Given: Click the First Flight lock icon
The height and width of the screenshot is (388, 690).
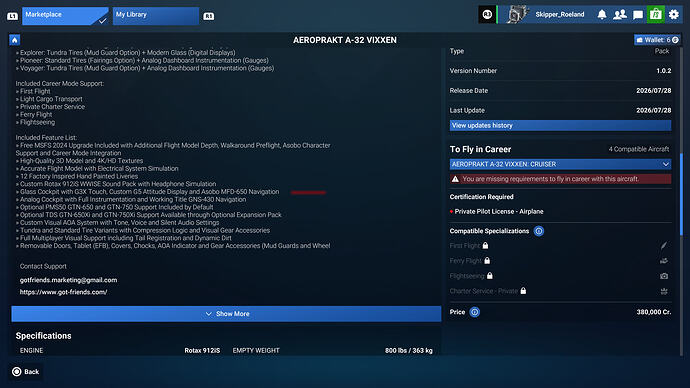Looking at the screenshot, I should [485, 245].
